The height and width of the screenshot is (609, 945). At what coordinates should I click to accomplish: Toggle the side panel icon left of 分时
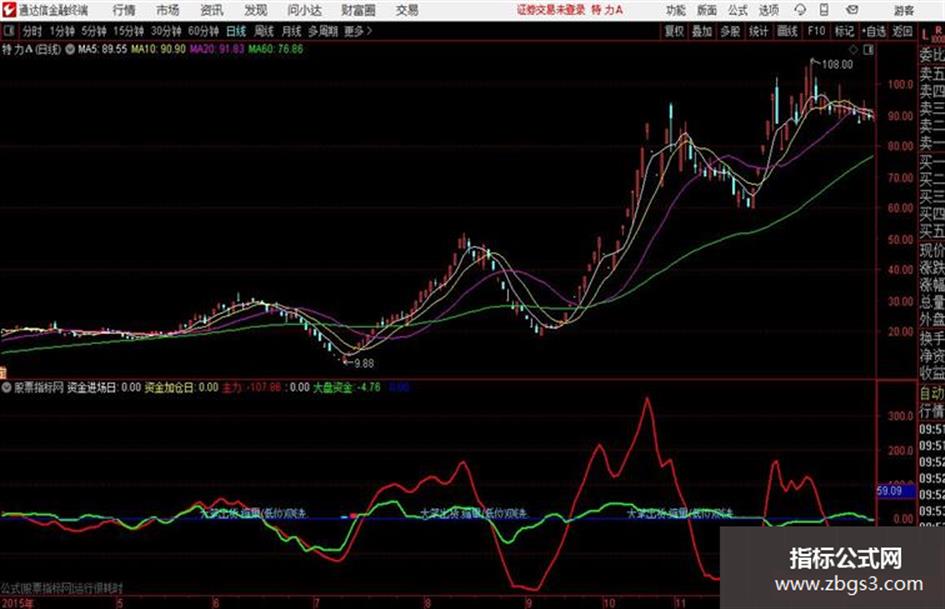(x=9, y=31)
